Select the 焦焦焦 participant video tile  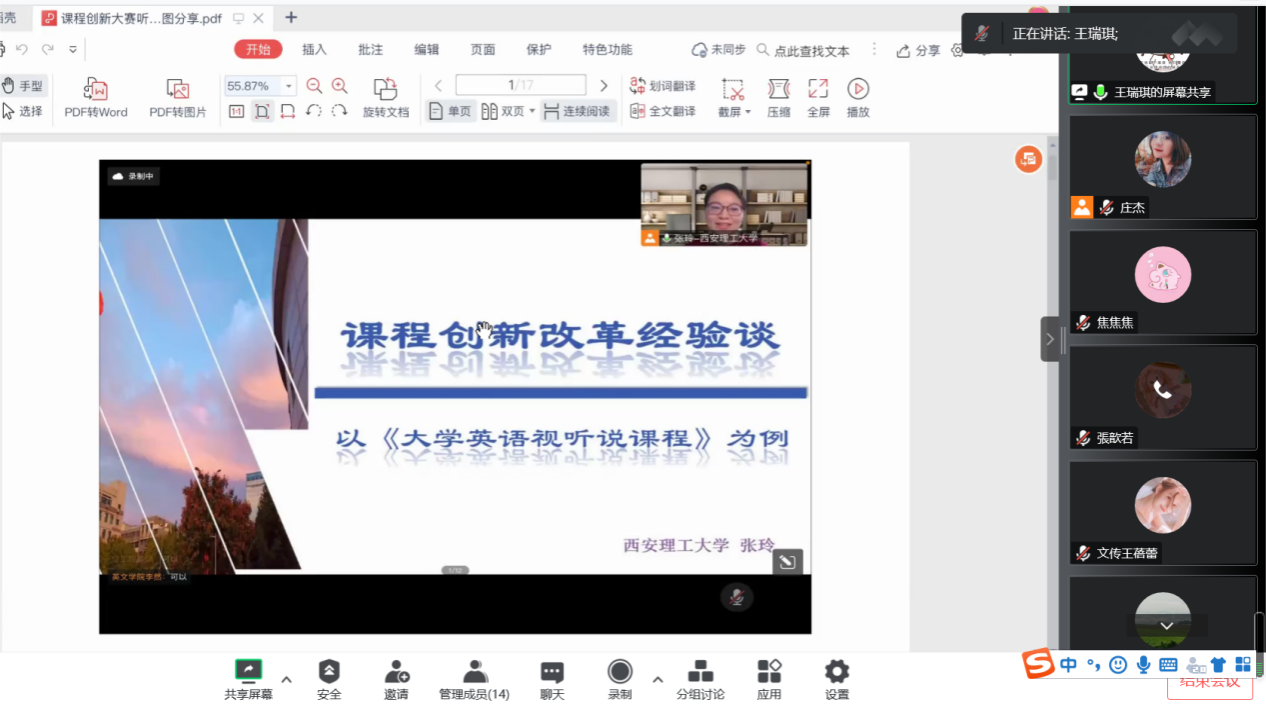click(1163, 282)
